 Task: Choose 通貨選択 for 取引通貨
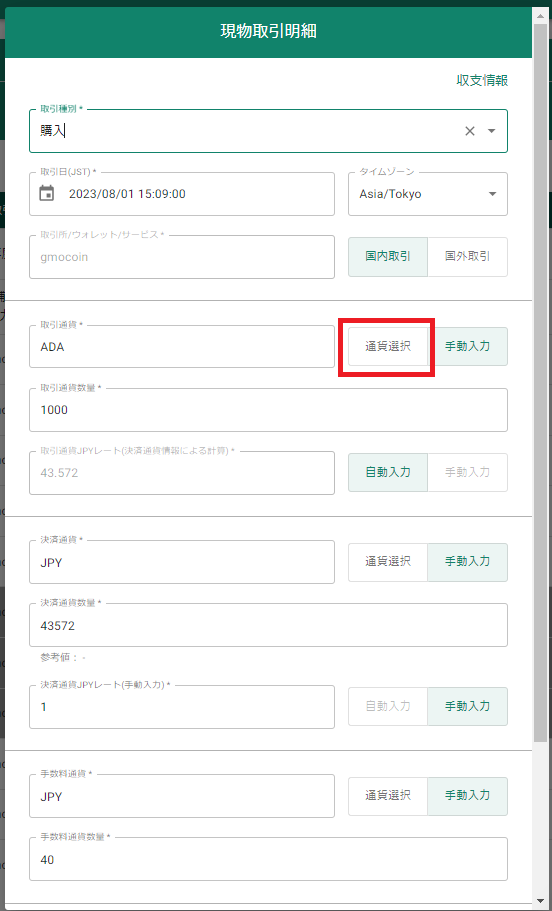point(388,346)
